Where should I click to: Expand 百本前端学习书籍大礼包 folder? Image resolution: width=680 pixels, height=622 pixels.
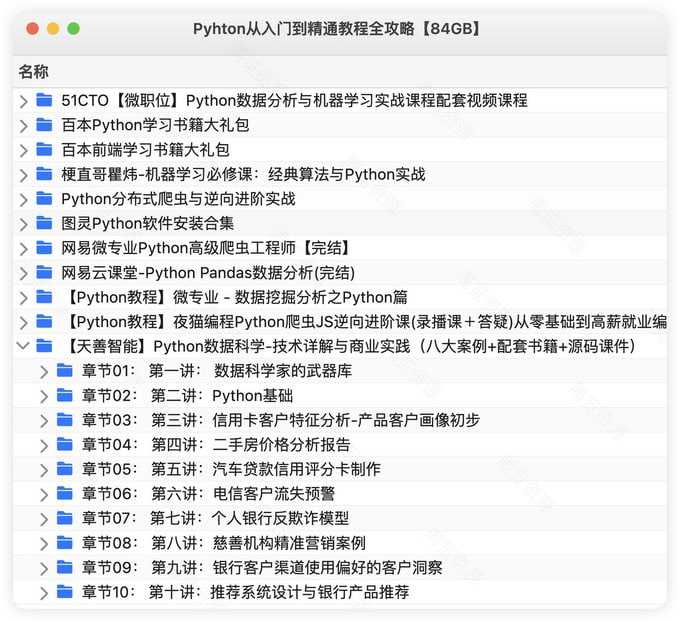(x=23, y=151)
